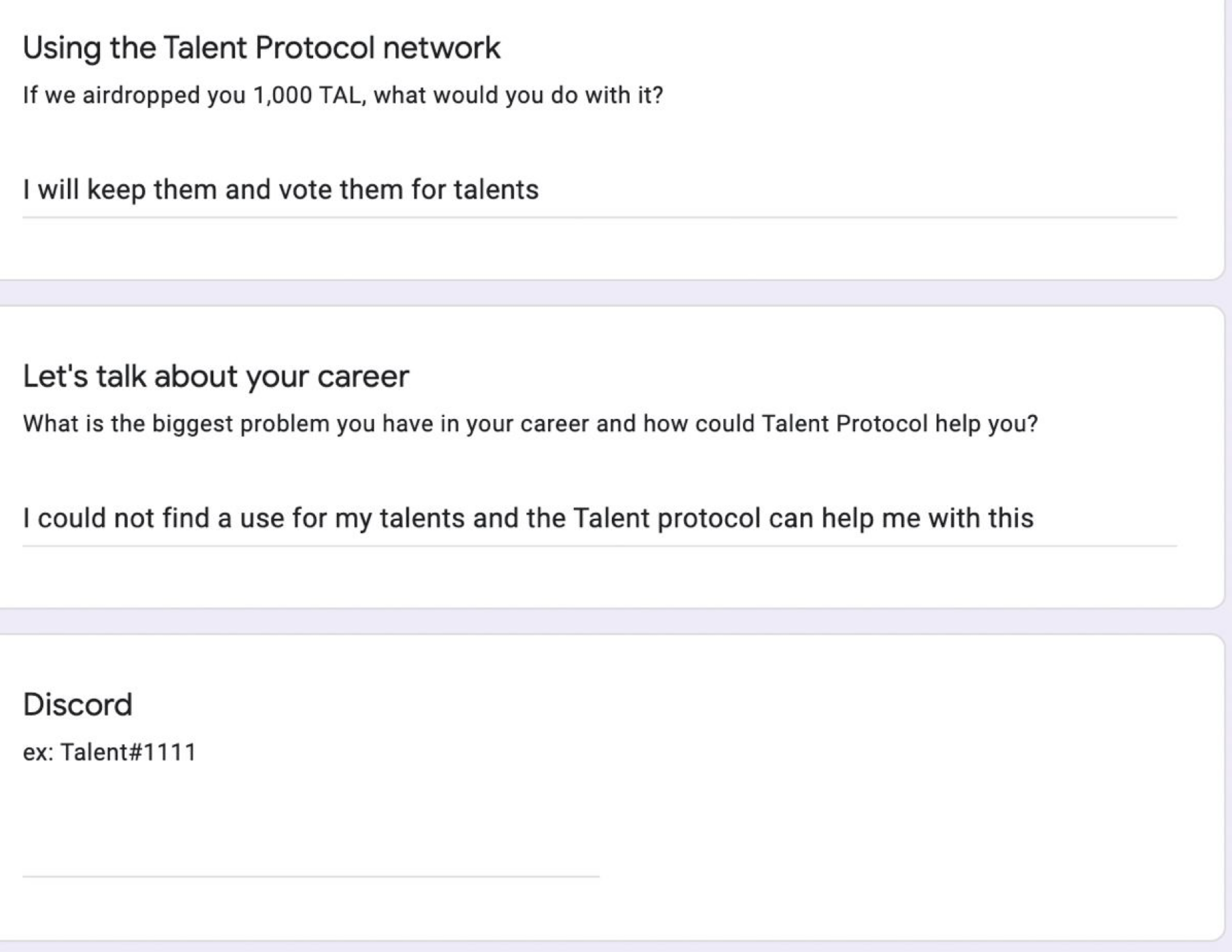
Task: Click the 'What is the biggest problem' description
Action: pos(530,424)
